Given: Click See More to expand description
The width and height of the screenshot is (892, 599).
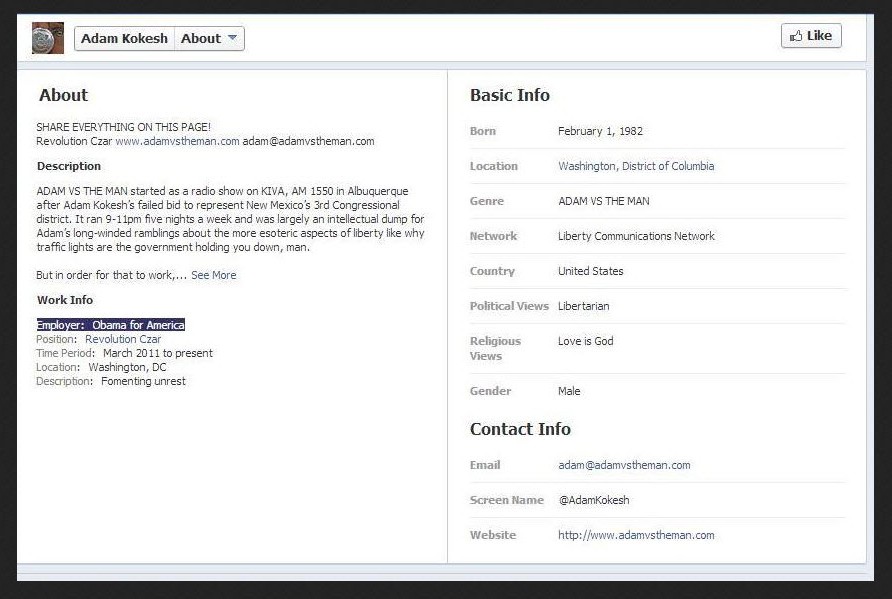Looking at the screenshot, I should point(213,275).
